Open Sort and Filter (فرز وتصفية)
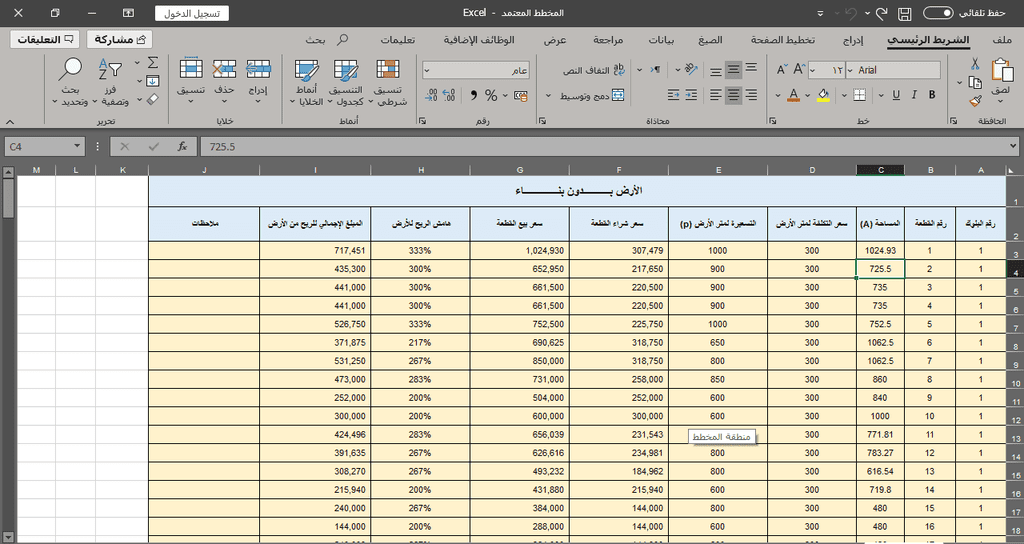 [x=110, y=82]
